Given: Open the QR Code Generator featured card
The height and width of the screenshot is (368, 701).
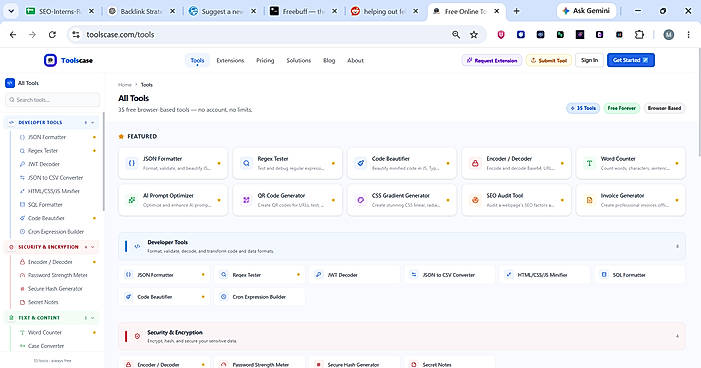Looking at the screenshot, I should 287,200.
